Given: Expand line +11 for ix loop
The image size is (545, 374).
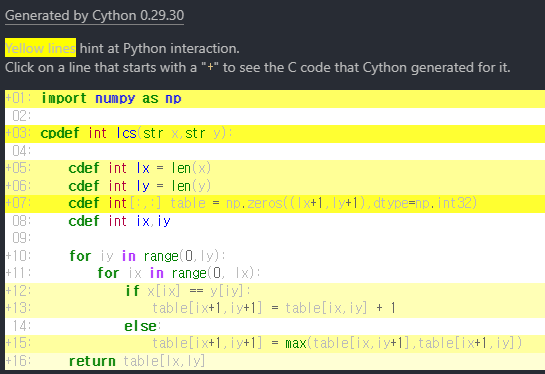Looking at the screenshot, I should pos(275,274).
